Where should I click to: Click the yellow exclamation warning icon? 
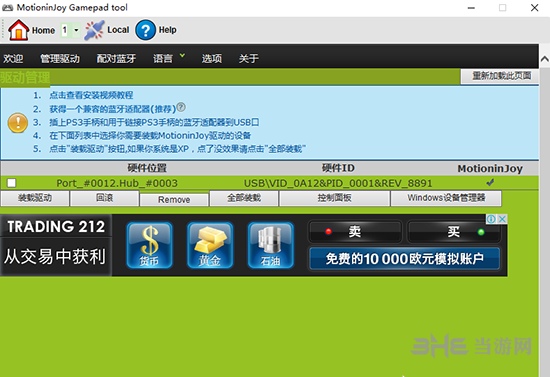18,123
